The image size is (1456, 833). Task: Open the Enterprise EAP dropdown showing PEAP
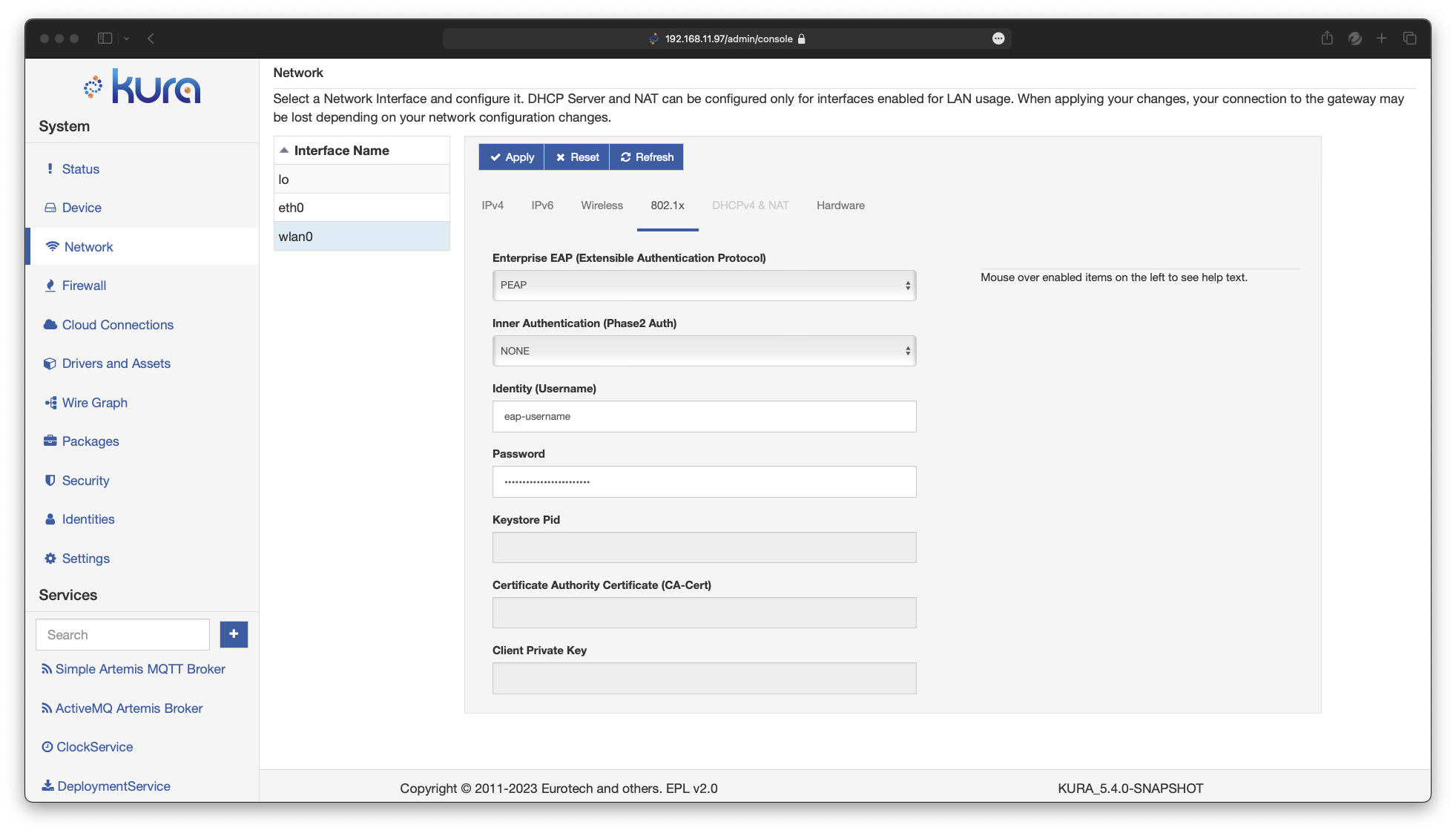coord(704,285)
